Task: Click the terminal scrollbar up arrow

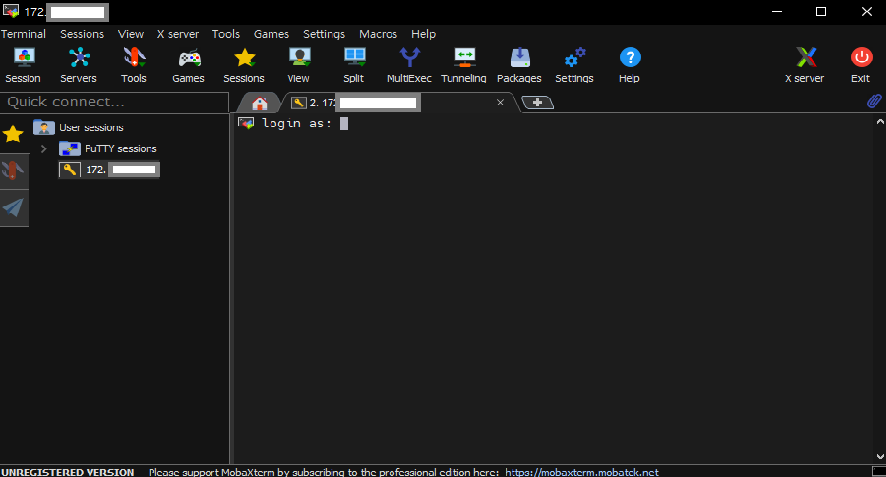Action: (880, 121)
